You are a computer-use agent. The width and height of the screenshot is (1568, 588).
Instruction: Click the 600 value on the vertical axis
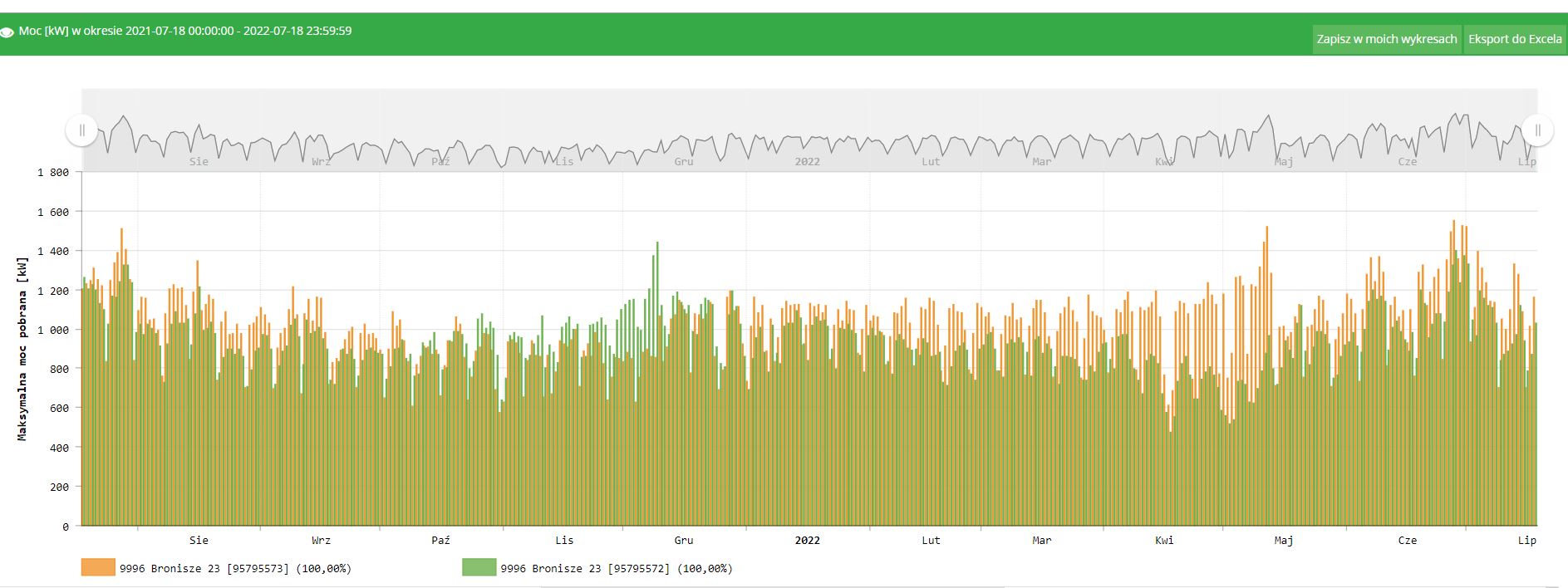click(x=60, y=409)
